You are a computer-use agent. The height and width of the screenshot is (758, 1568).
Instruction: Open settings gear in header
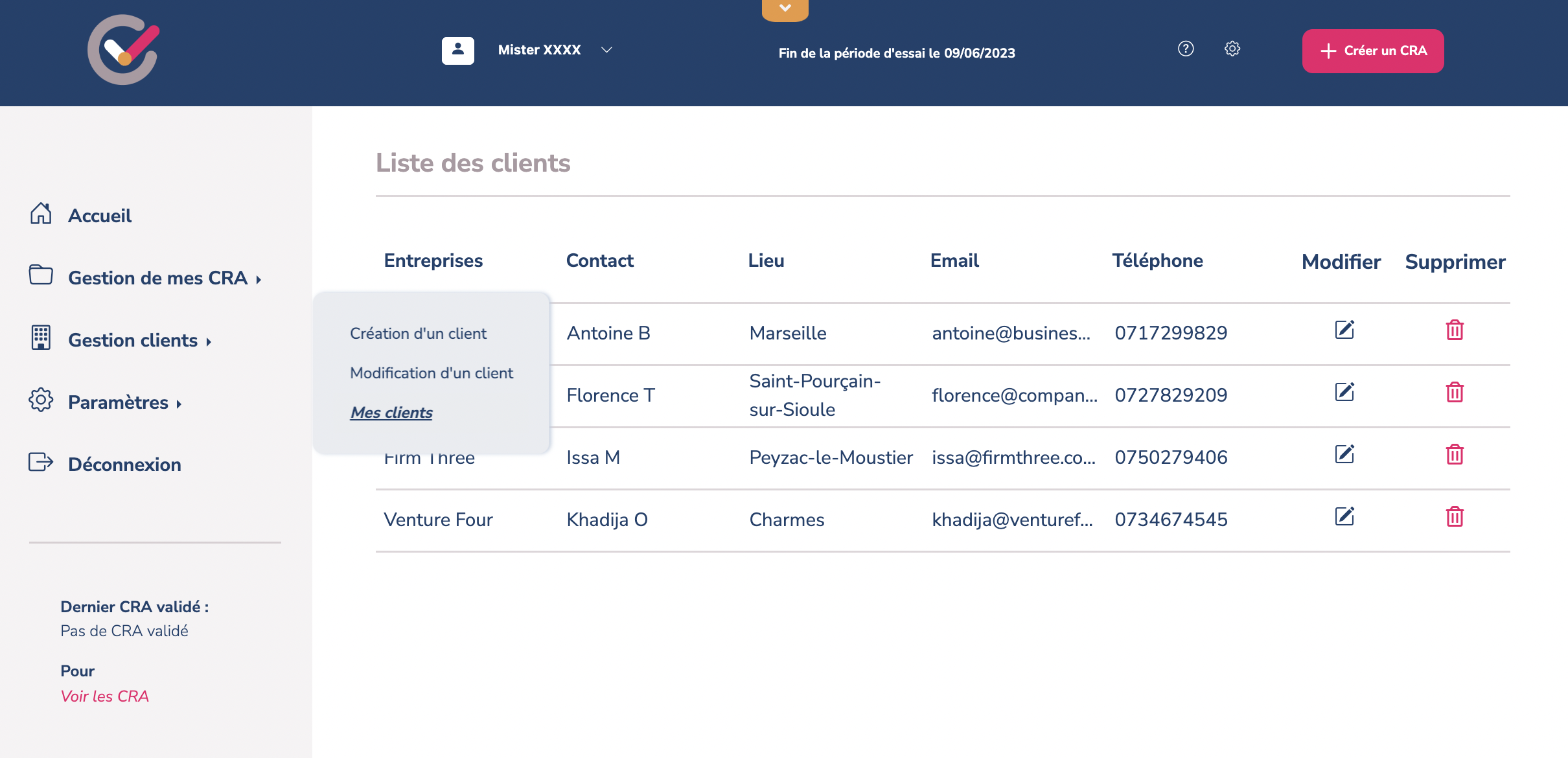pos(1232,49)
